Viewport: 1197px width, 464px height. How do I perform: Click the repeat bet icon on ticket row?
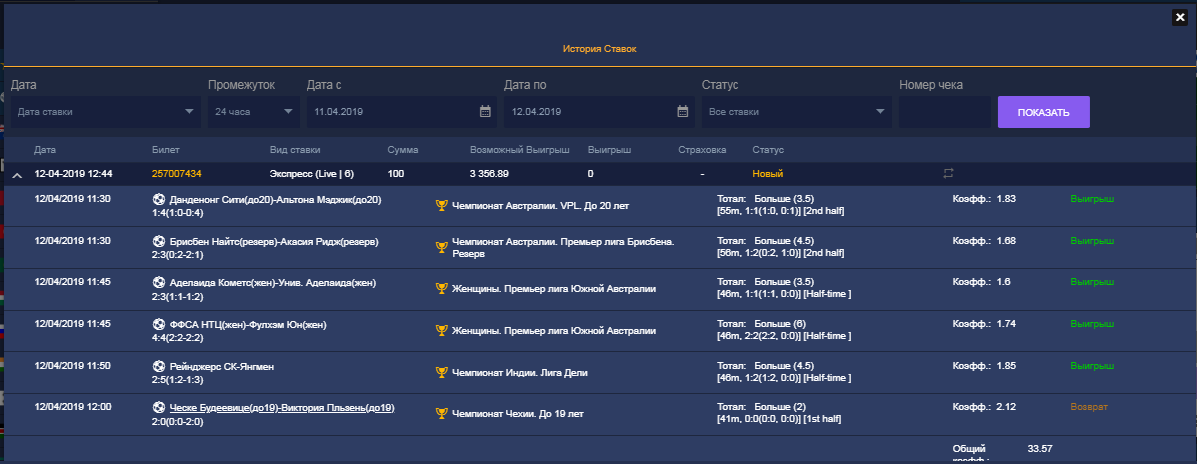click(x=948, y=174)
